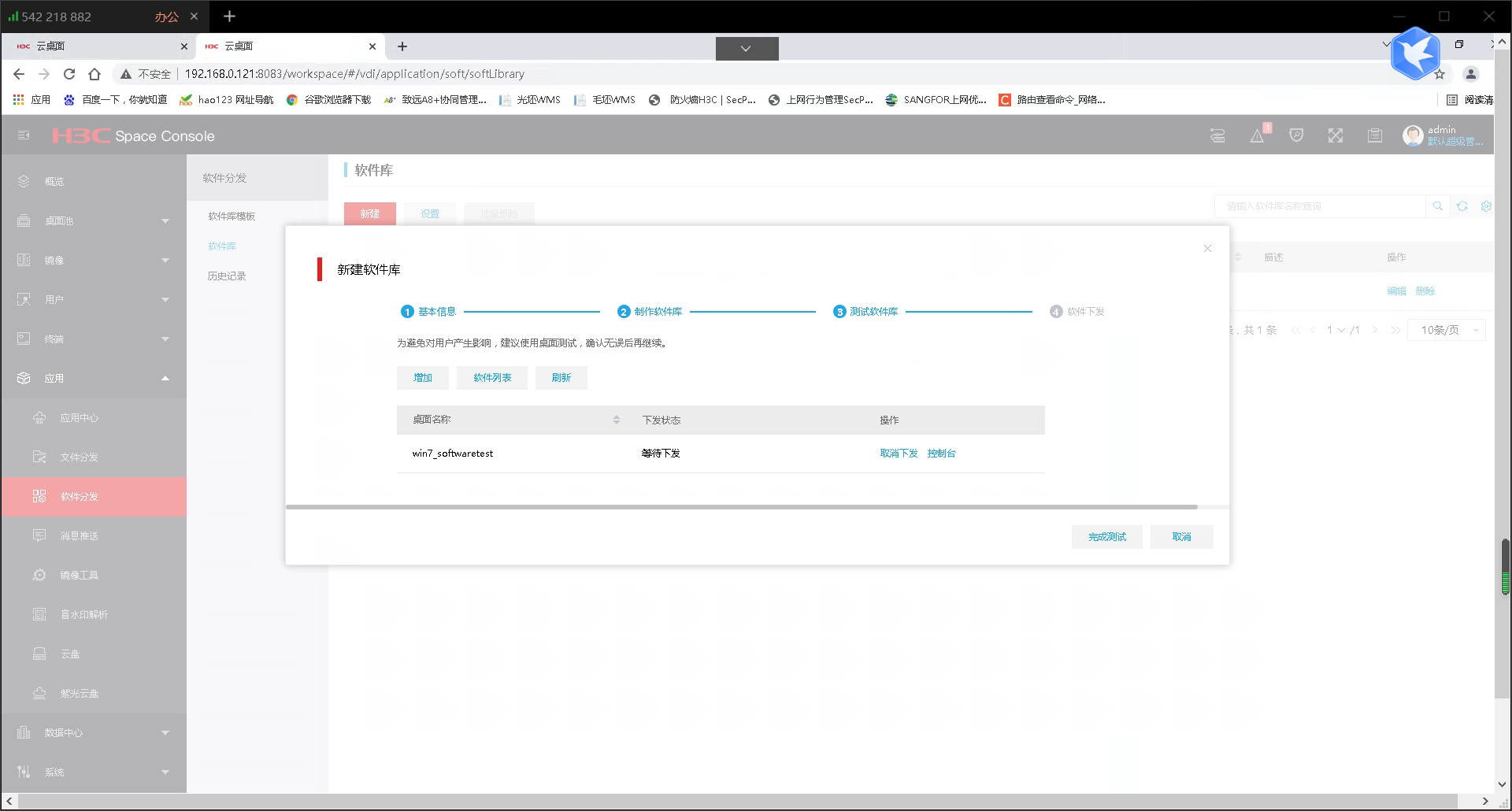Image resolution: width=1512 pixels, height=811 pixels.
Task: Open 软件分发 in the sidebar
Action: (94, 496)
